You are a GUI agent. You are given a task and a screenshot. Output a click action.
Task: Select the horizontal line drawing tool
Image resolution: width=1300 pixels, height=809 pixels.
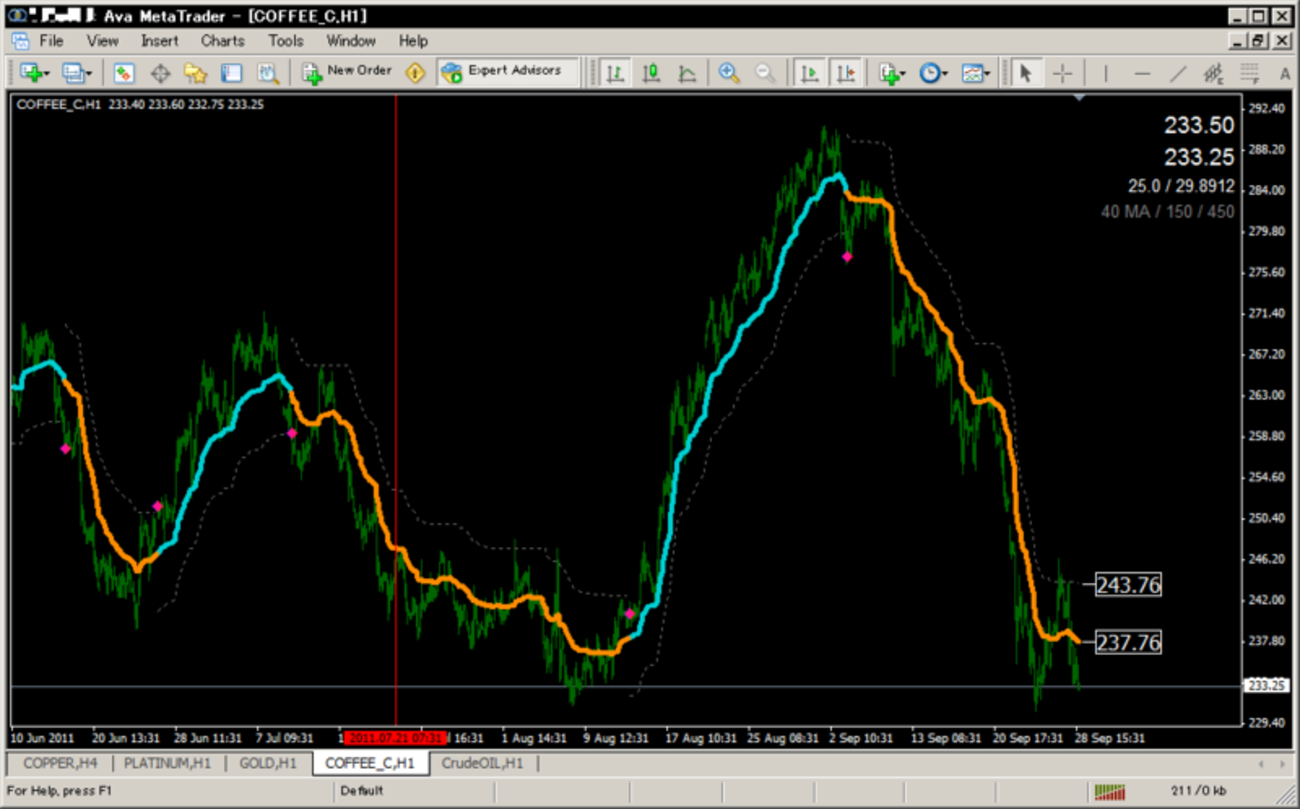click(1142, 73)
